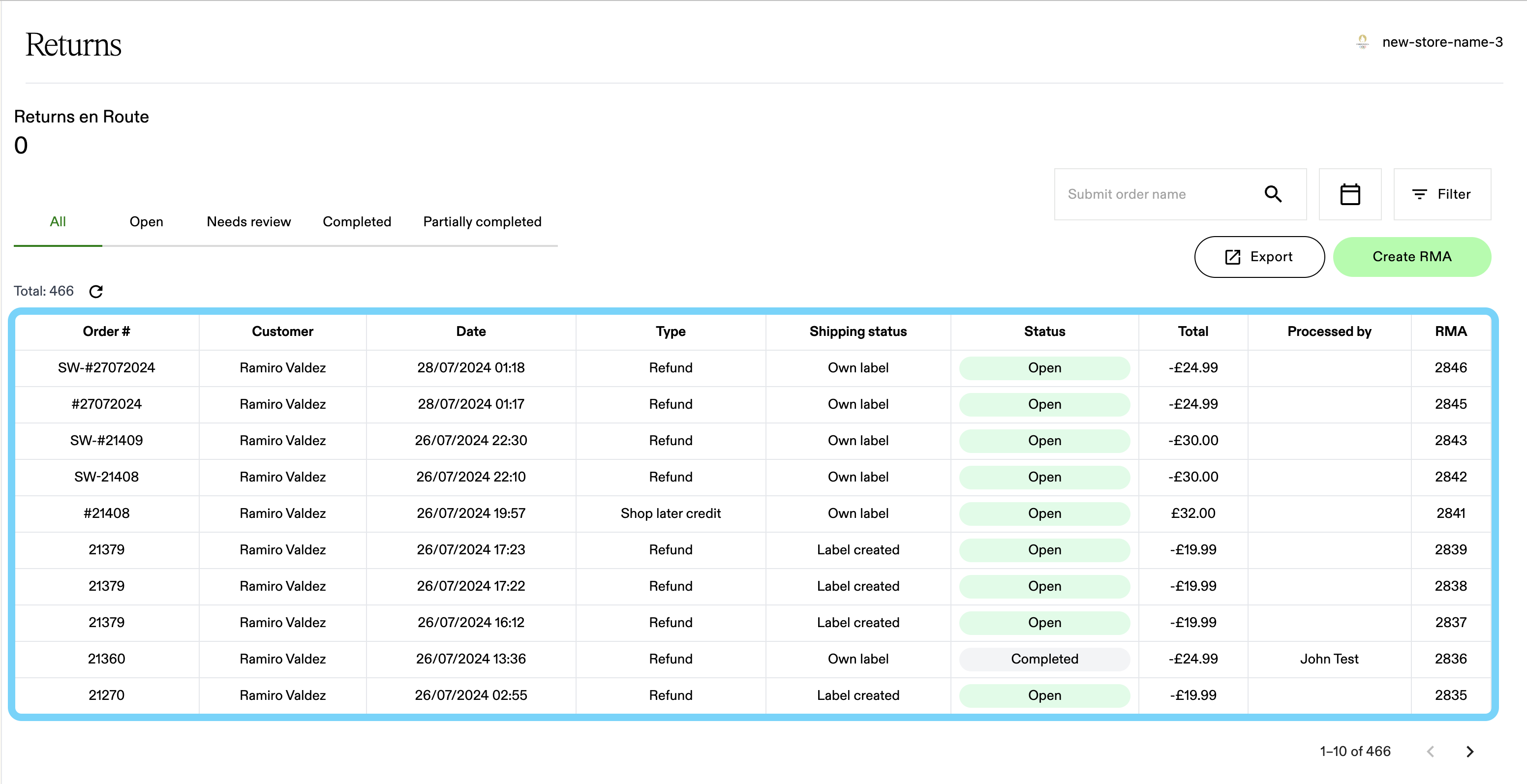This screenshot has height=784, width=1527.
Task: Click the Total column header
Action: [1192, 332]
